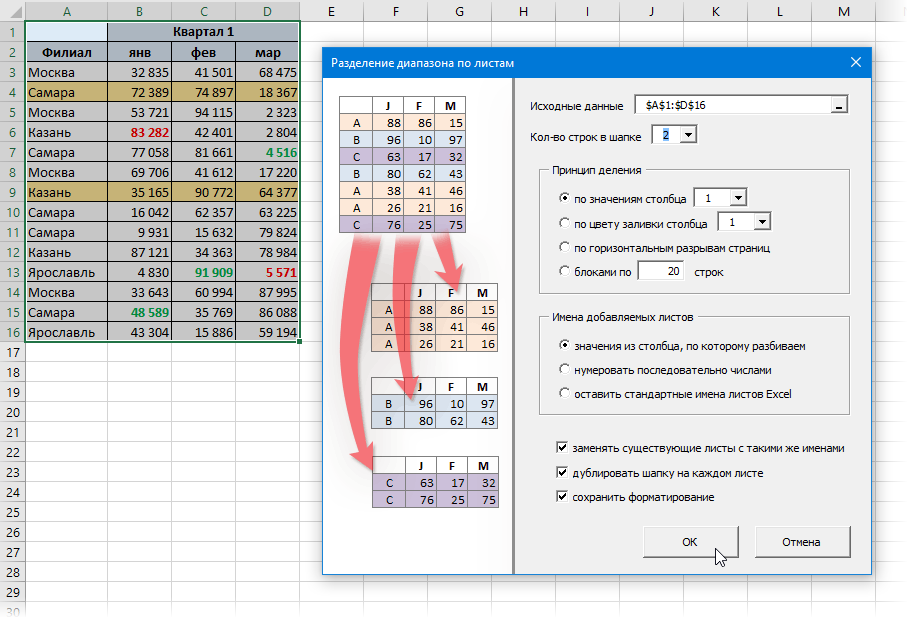Select column A header

67,12
